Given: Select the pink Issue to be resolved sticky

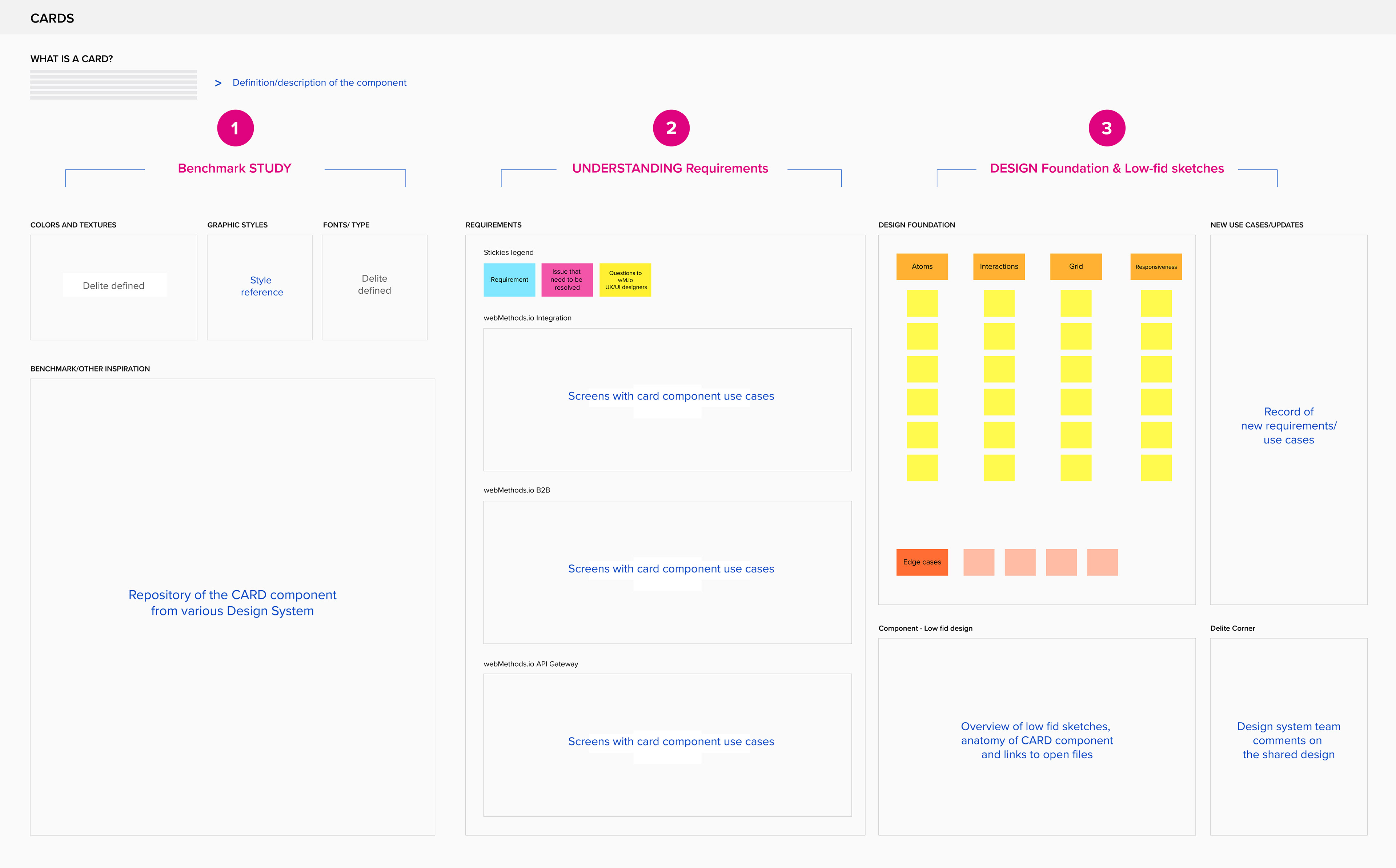Looking at the screenshot, I should click(x=566, y=280).
